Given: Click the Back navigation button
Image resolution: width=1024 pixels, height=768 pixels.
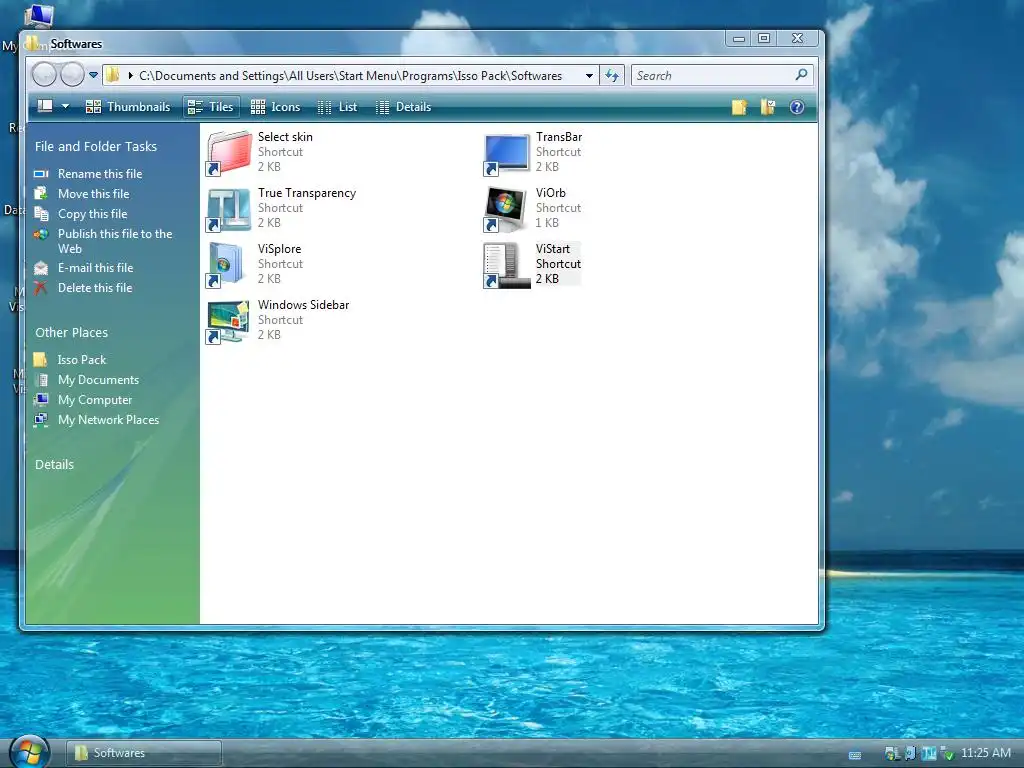Looking at the screenshot, I should (x=44, y=75).
